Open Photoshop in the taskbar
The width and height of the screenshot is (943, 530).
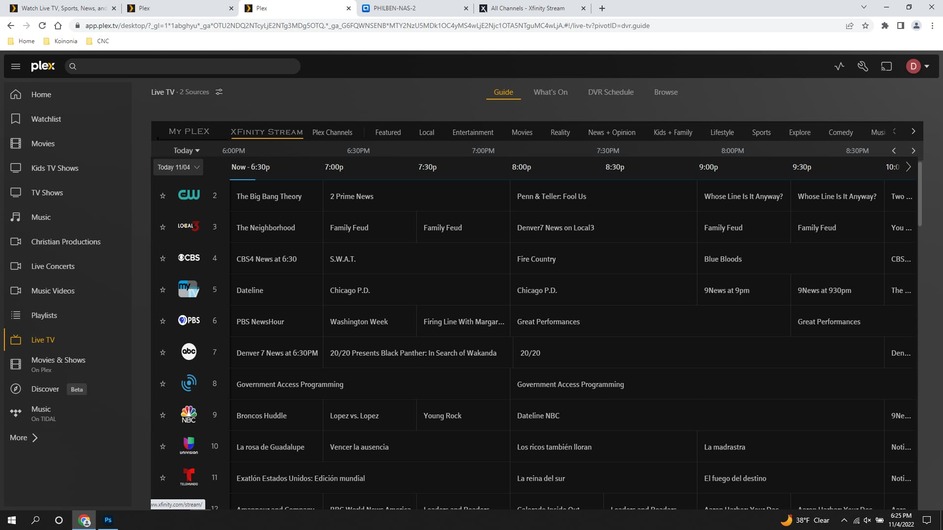108,520
